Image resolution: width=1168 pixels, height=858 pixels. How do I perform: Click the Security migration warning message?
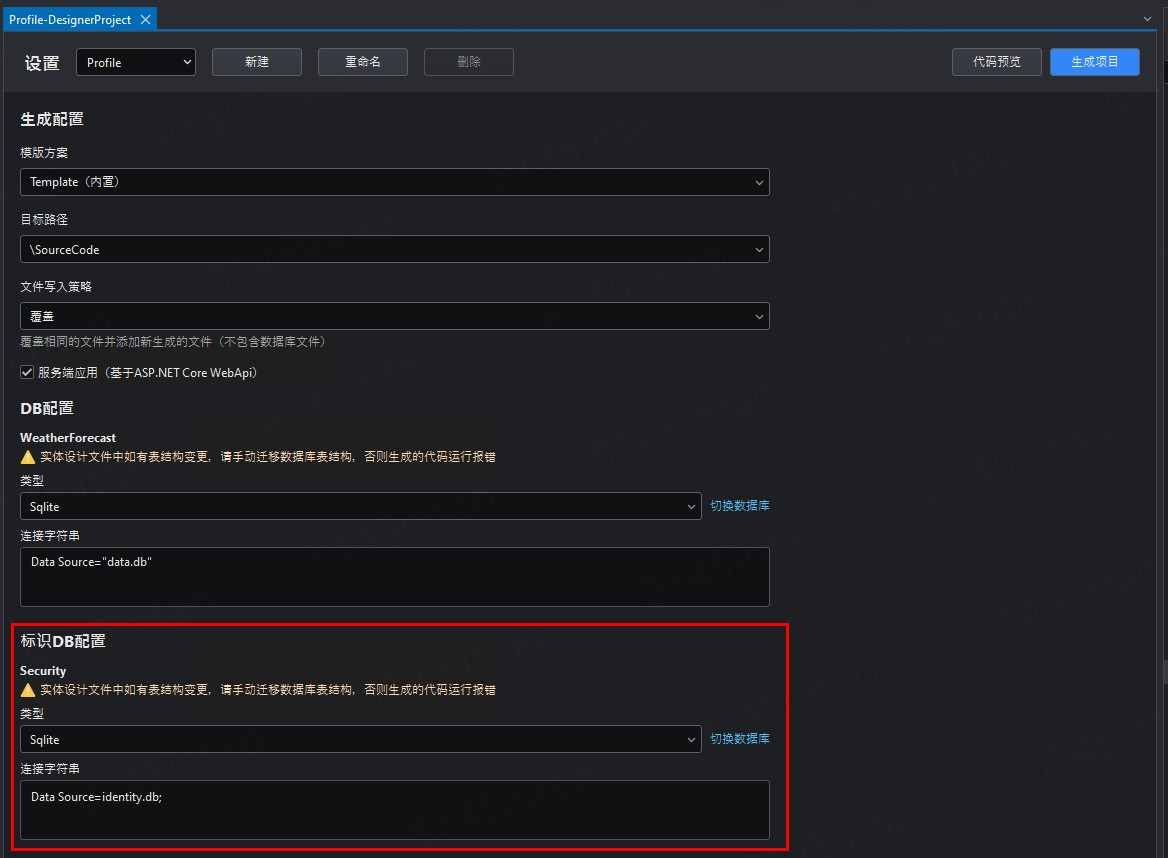pos(268,690)
